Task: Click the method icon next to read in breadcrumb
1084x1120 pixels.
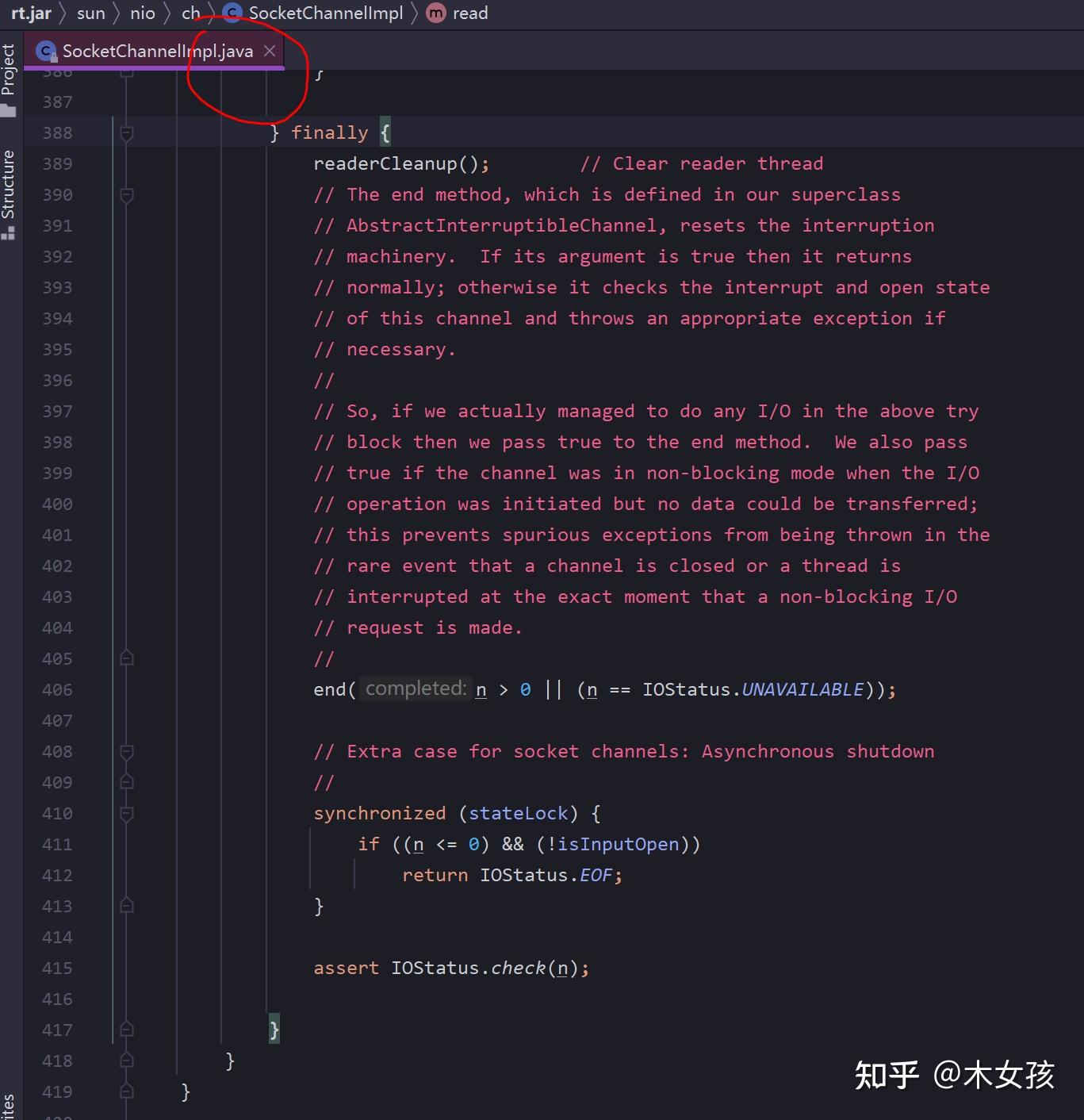Action: pyautogui.click(x=435, y=13)
